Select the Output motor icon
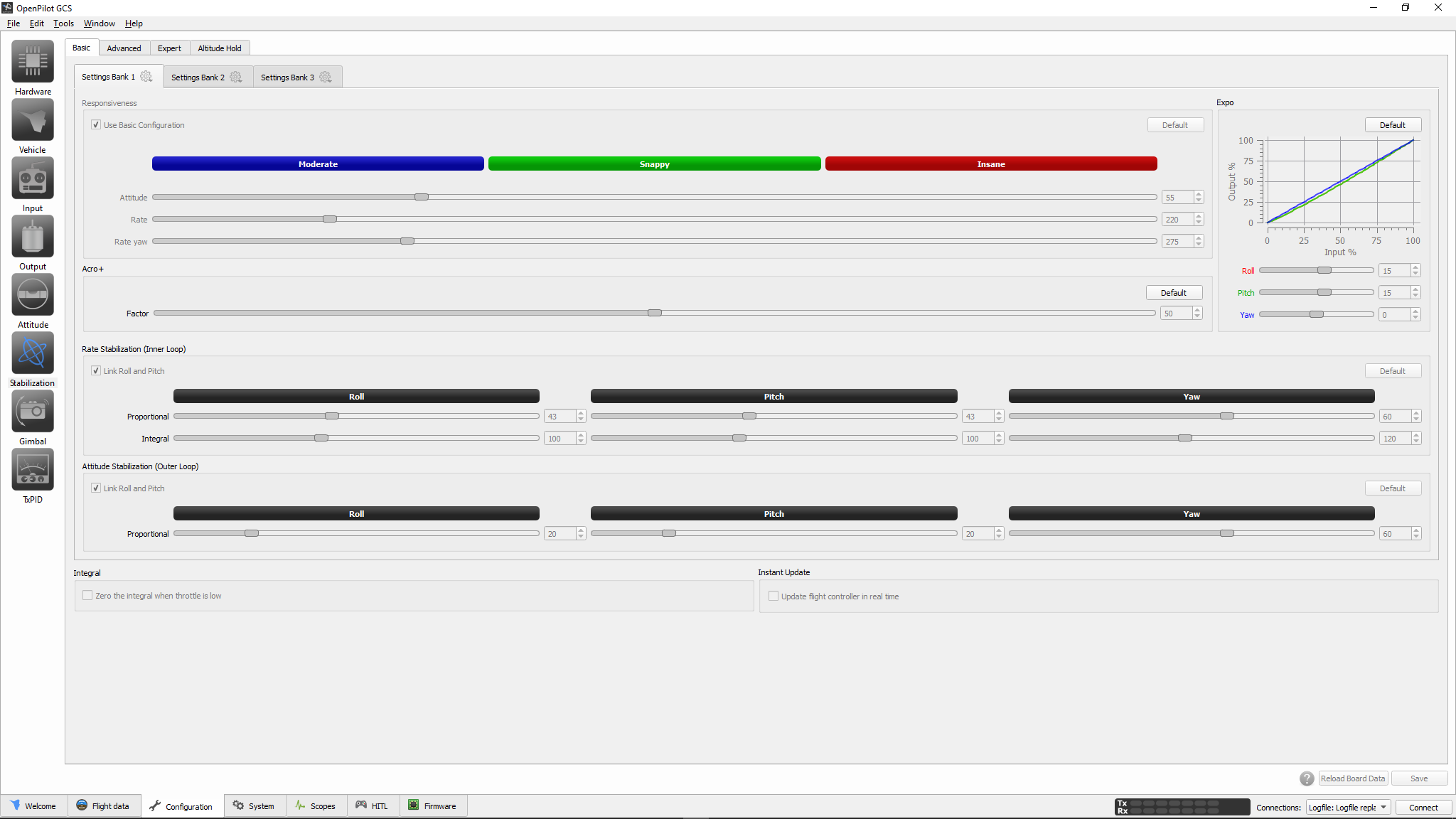 coord(33,237)
